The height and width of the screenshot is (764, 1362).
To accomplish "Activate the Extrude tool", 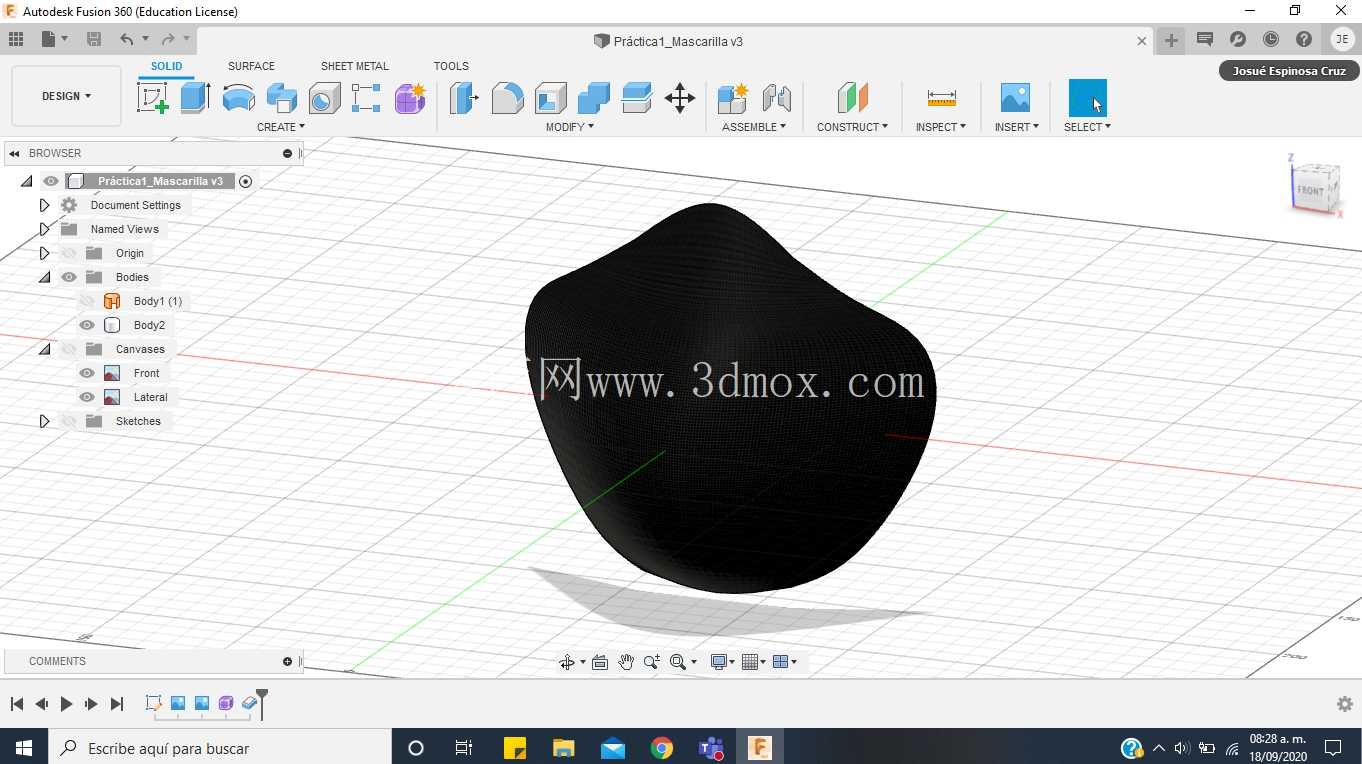I will pyautogui.click(x=195, y=98).
